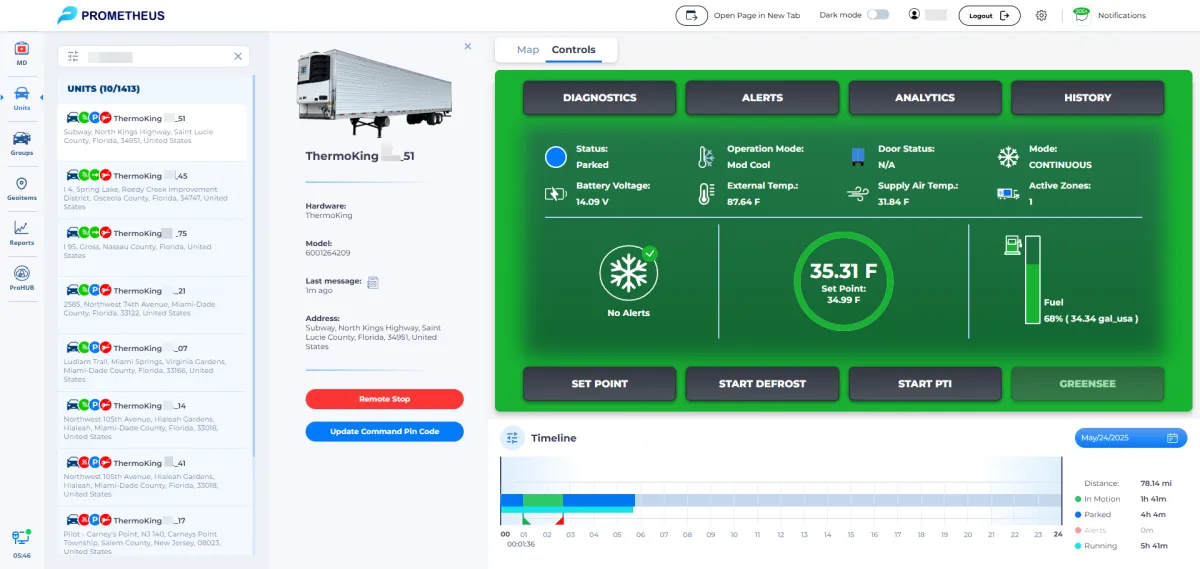Image resolution: width=1200 pixels, height=569 pixels.
Task: Click the cyan Running timeline bar
Action: [x=567, y=510]
